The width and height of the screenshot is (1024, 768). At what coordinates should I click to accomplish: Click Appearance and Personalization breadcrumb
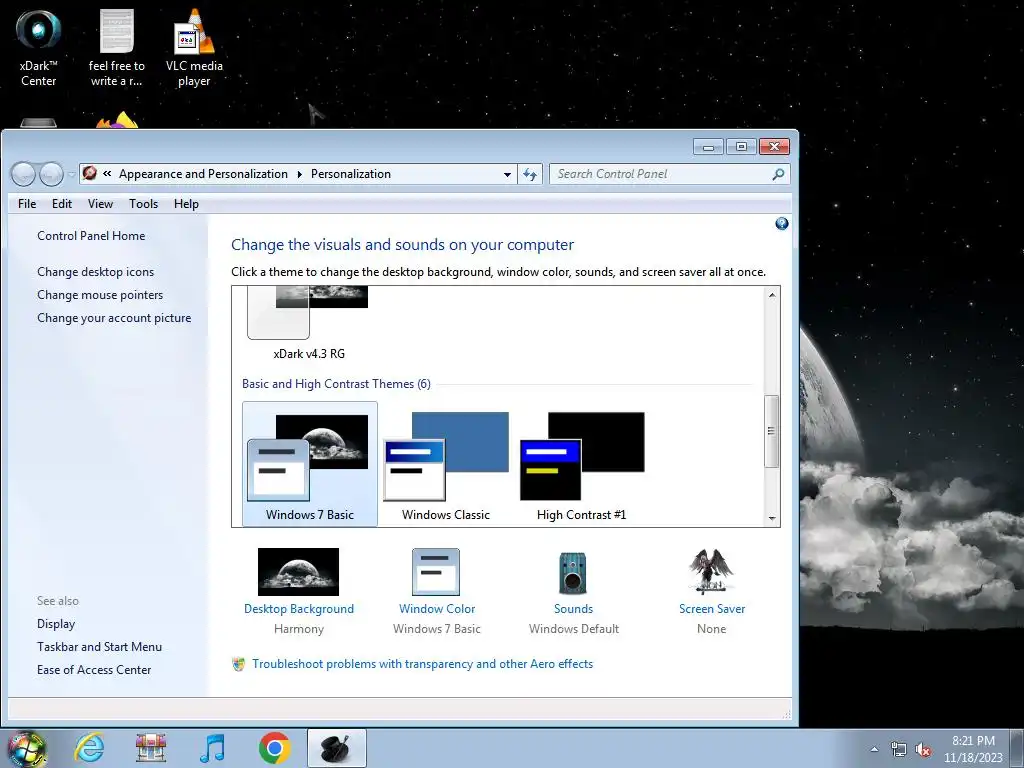point(203,174)
